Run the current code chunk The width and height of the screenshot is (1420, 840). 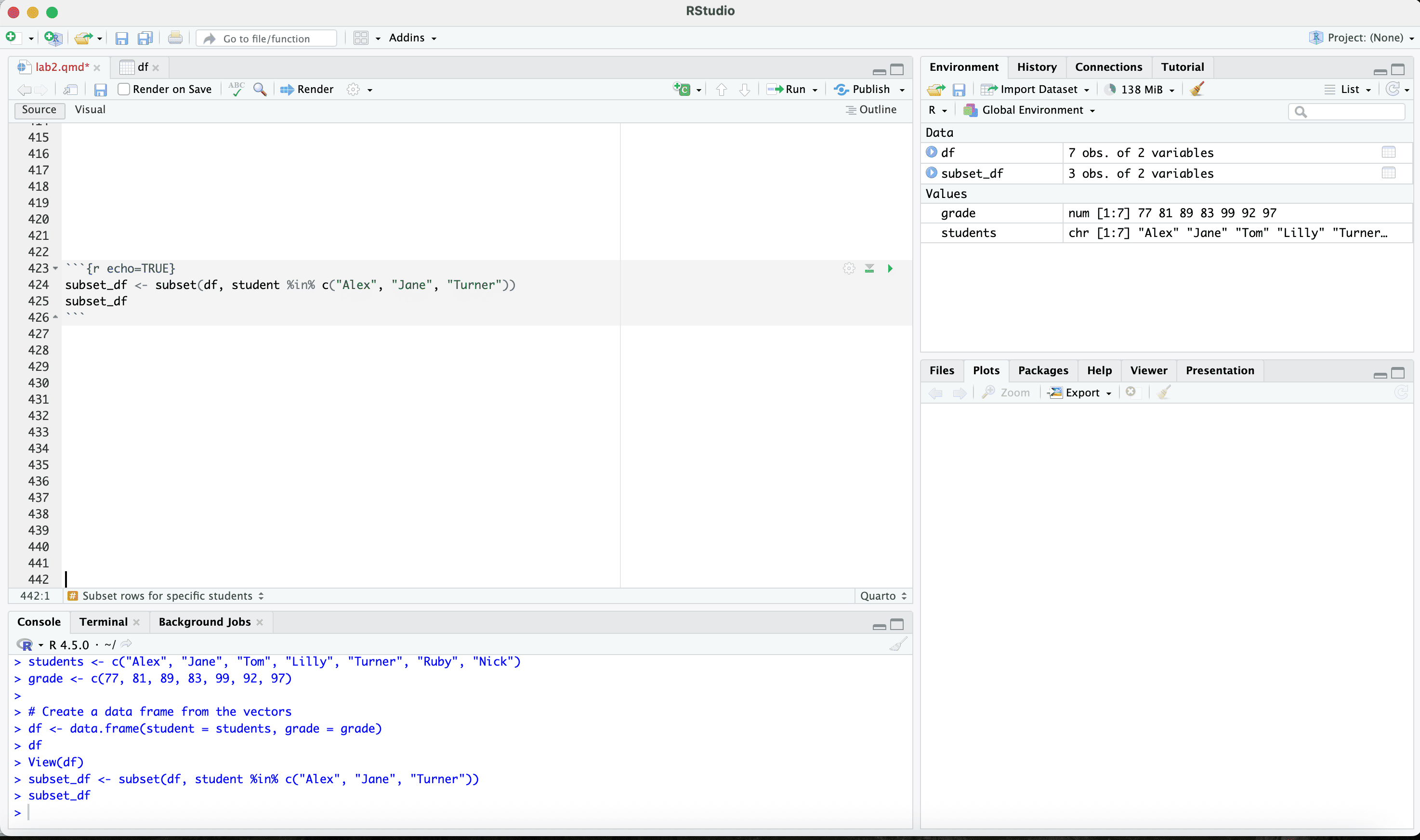point(890,268)
